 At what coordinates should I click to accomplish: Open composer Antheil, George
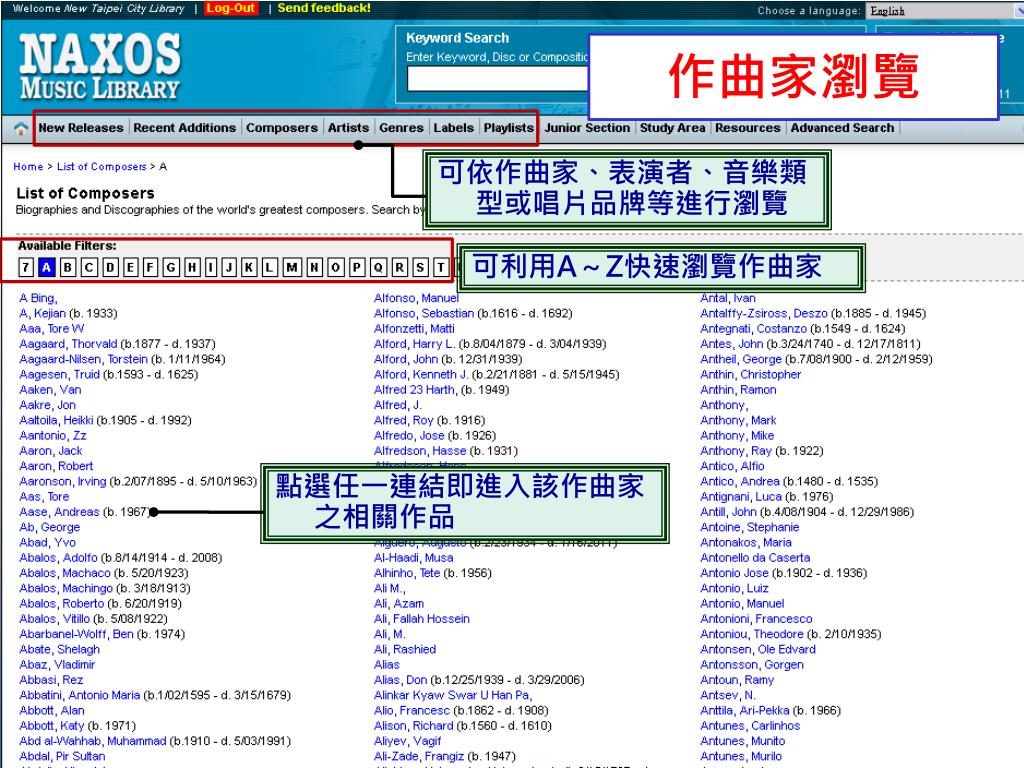[741, 359]
